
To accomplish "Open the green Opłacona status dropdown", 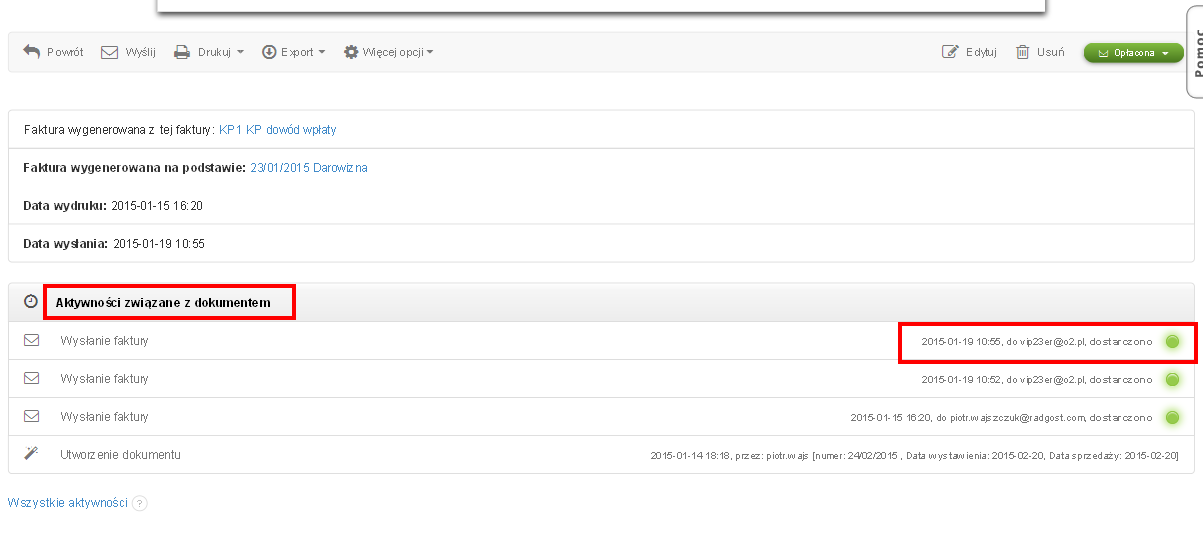I will tap(1133, 53).
